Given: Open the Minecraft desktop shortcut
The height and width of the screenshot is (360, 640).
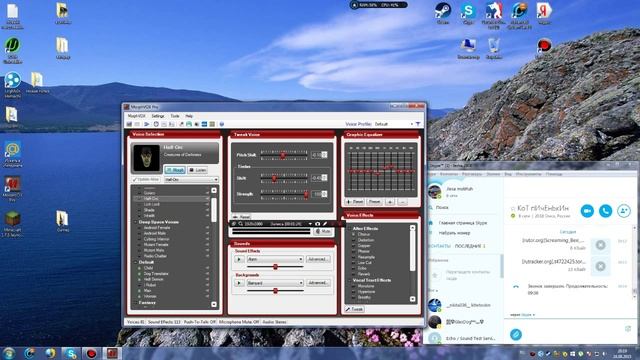Looking at the screenshot, I should point(12,223).
